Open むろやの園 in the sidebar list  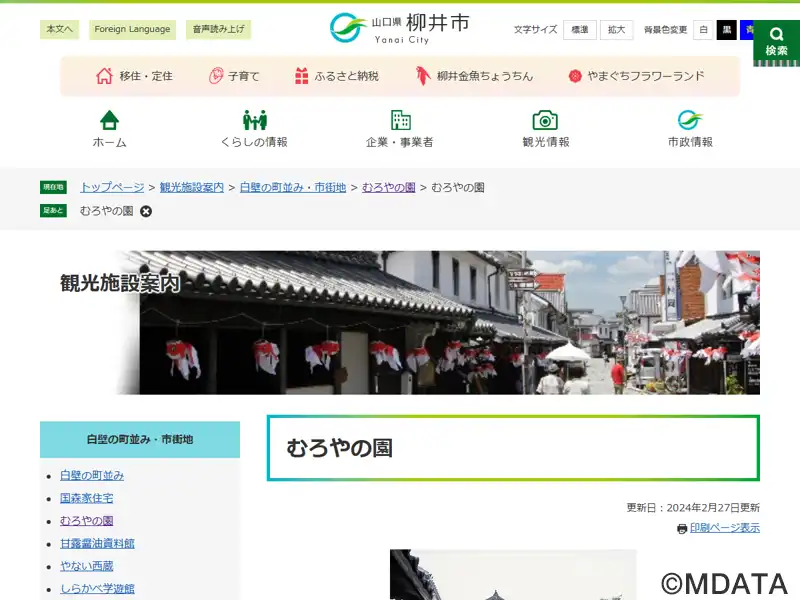pos(87,521)
